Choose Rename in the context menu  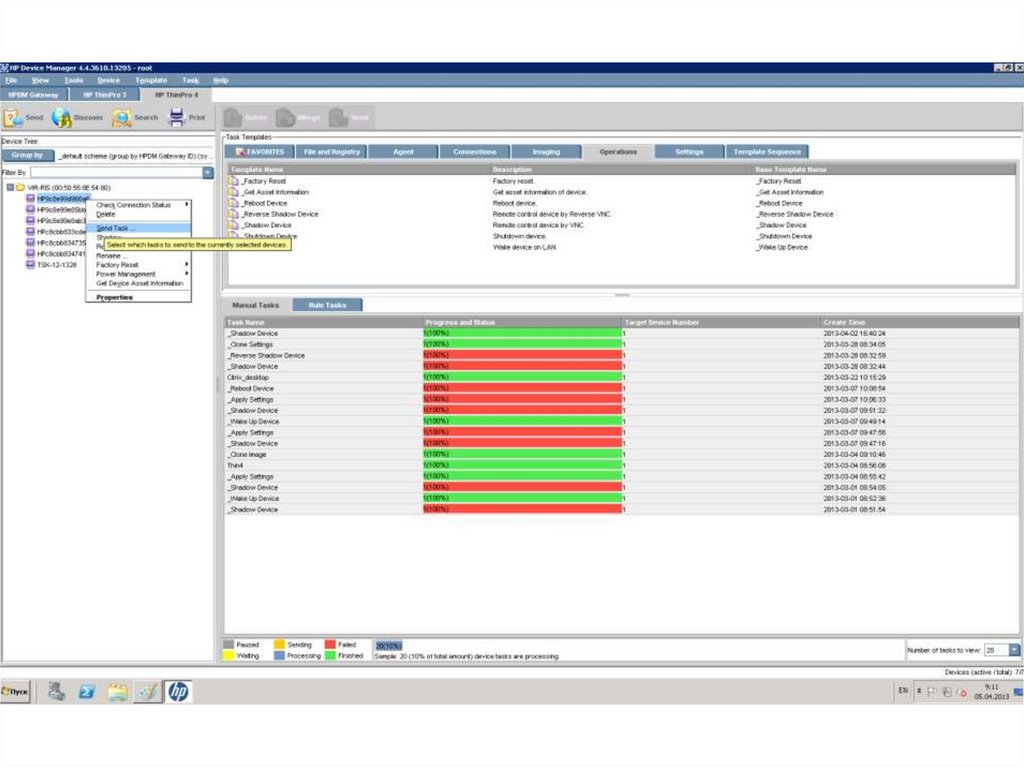tap(138, 255)
